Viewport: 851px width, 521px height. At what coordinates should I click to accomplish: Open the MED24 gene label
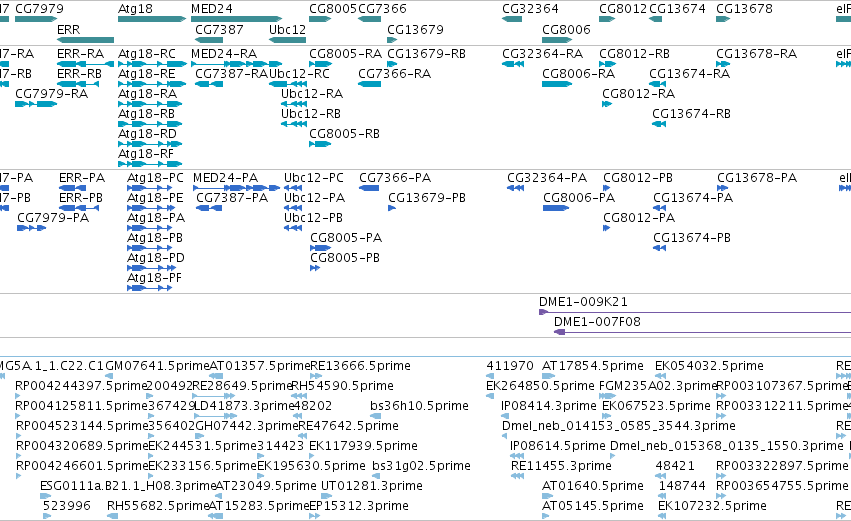(x=212, y=9)
